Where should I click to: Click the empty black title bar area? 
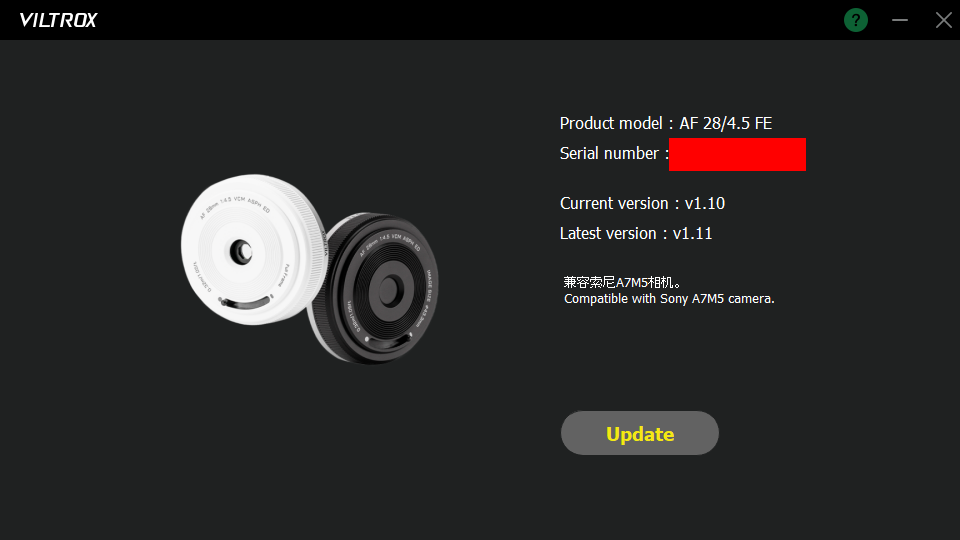(x=465, y=20)
